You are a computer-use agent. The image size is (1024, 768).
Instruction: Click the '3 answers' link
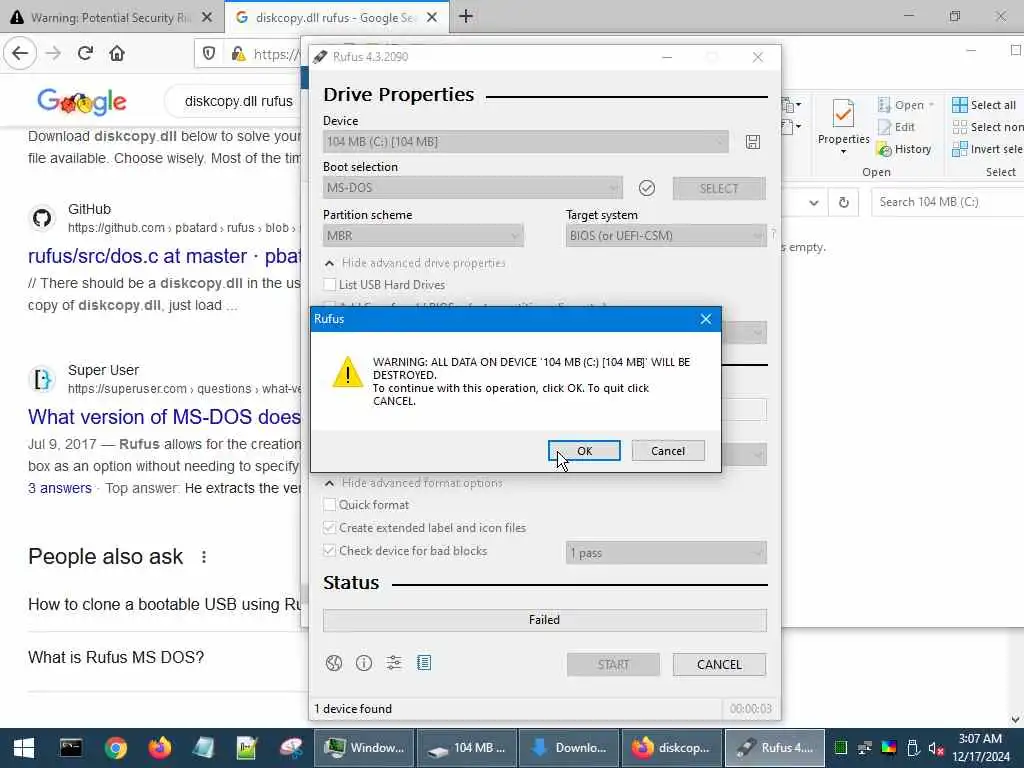59,488
